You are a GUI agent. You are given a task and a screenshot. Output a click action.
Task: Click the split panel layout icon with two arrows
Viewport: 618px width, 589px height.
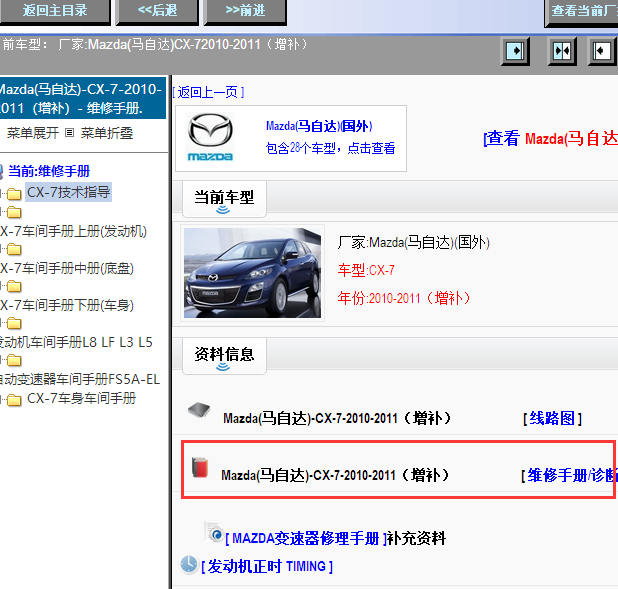[562, 51]
